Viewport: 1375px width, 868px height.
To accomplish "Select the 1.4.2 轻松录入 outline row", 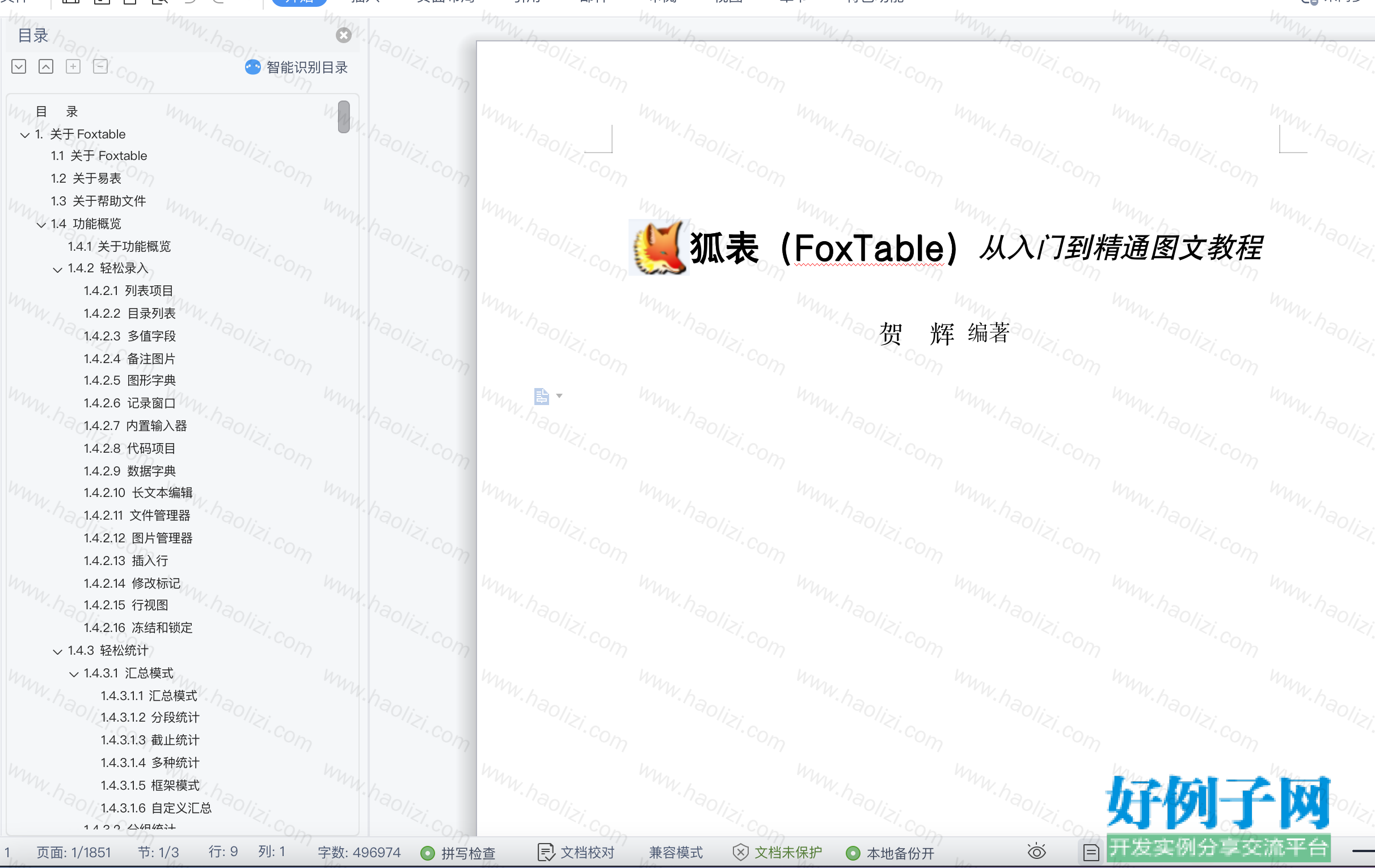I will [x=108, y=268].
